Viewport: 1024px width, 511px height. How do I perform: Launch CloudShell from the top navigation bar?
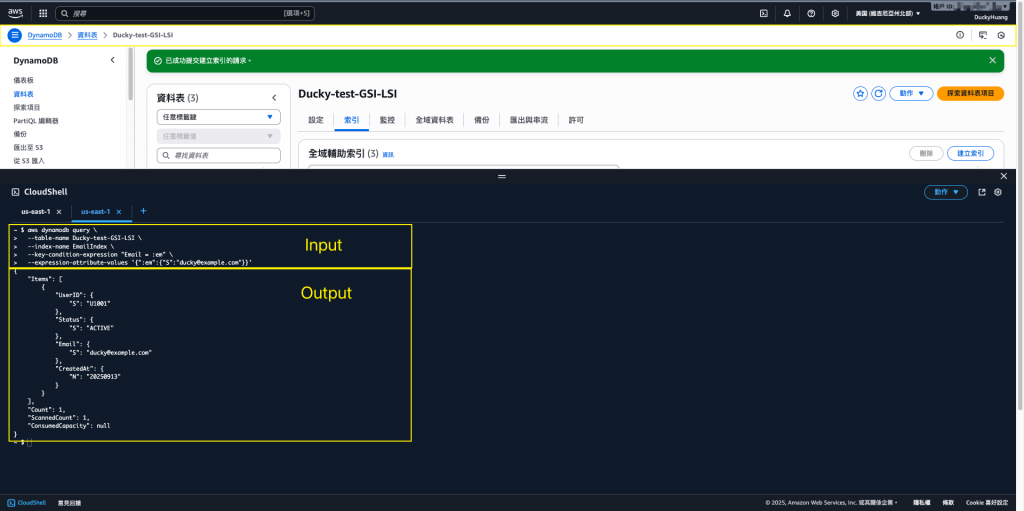click(x=763, y=13)
